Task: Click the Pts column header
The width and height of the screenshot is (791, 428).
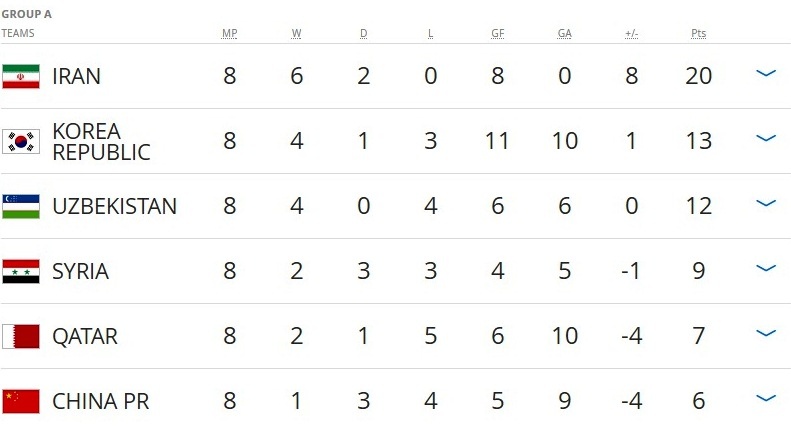Action: [698, 33]
